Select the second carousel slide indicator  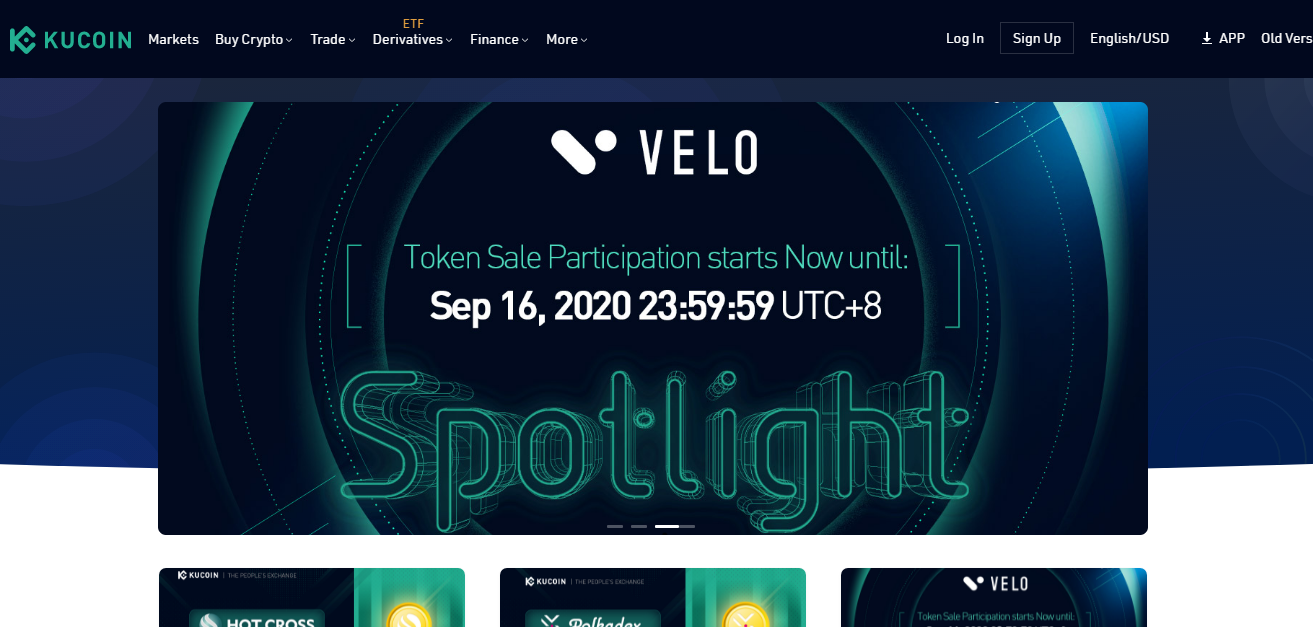[x=639, y=526]
